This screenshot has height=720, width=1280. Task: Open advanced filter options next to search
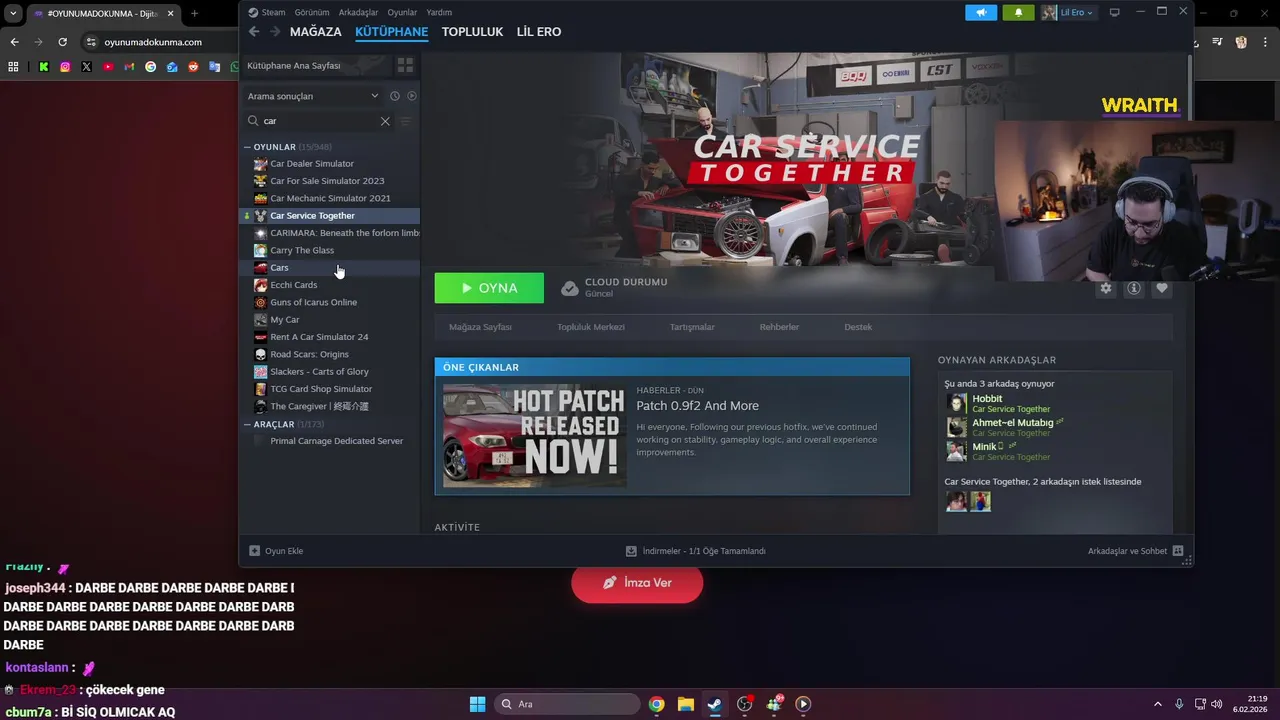(405, 121)
